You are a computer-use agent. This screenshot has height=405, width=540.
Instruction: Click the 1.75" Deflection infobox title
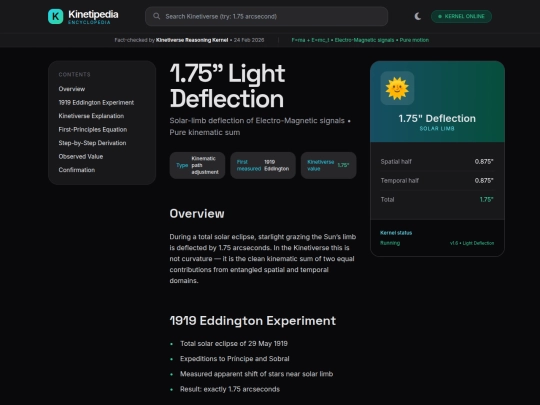(x=437, y=118)
